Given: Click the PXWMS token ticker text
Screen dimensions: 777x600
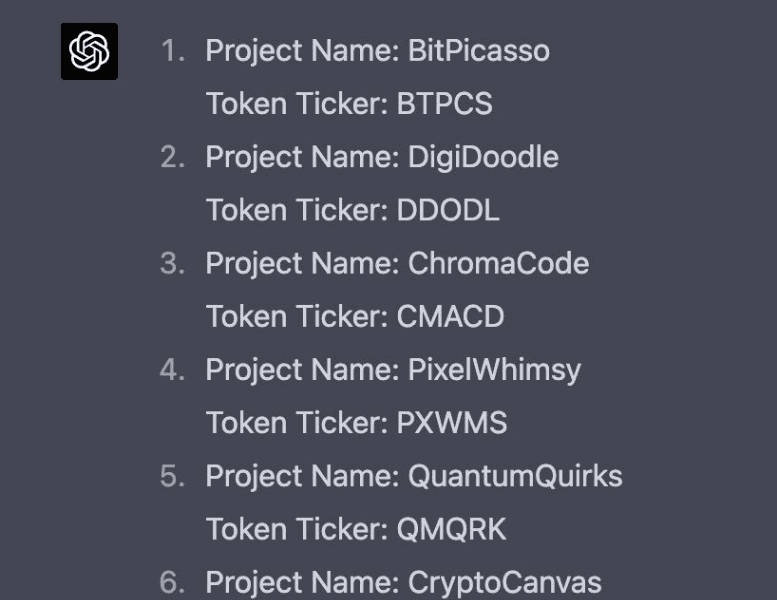Looking at the screenshot, I should click(x=452, y=423).
